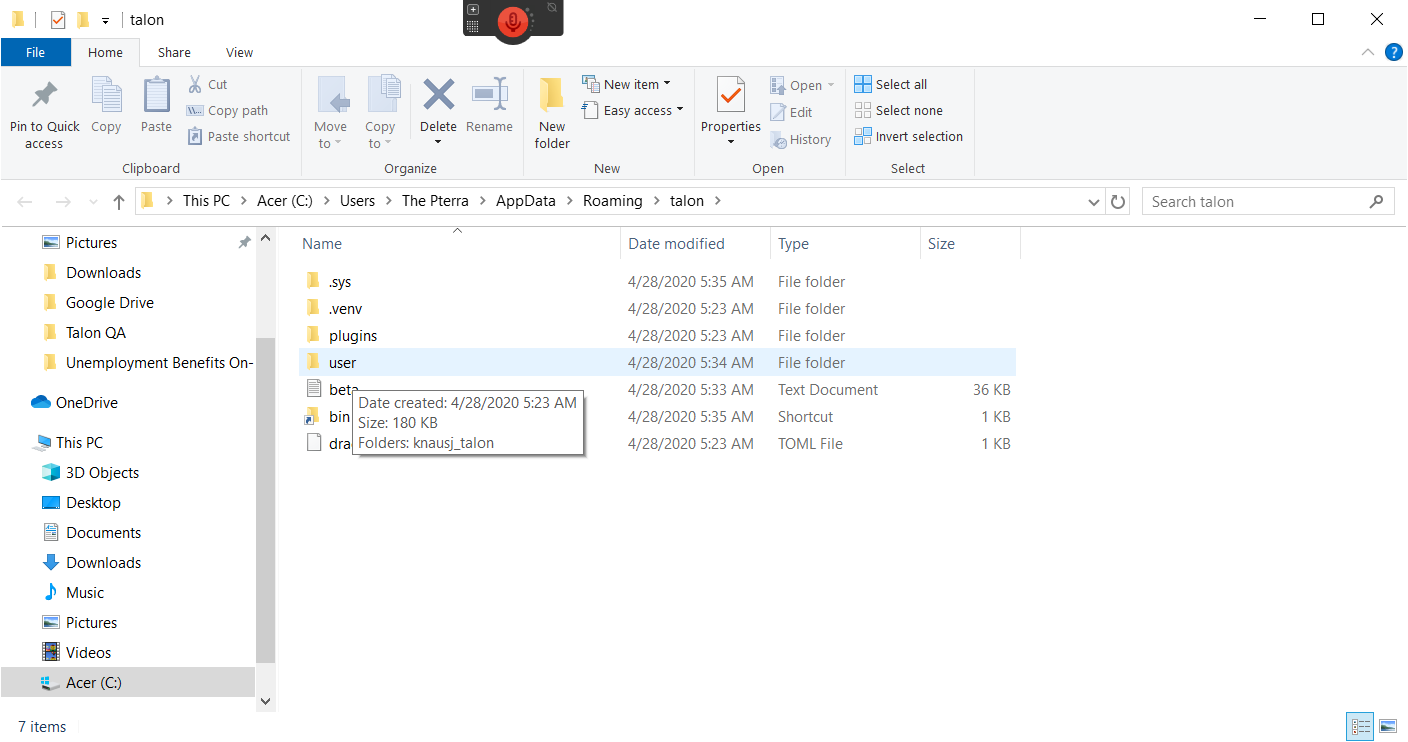Open the New item dropdown
Screen dimensions: 1408x742
(x=627, y=84)
